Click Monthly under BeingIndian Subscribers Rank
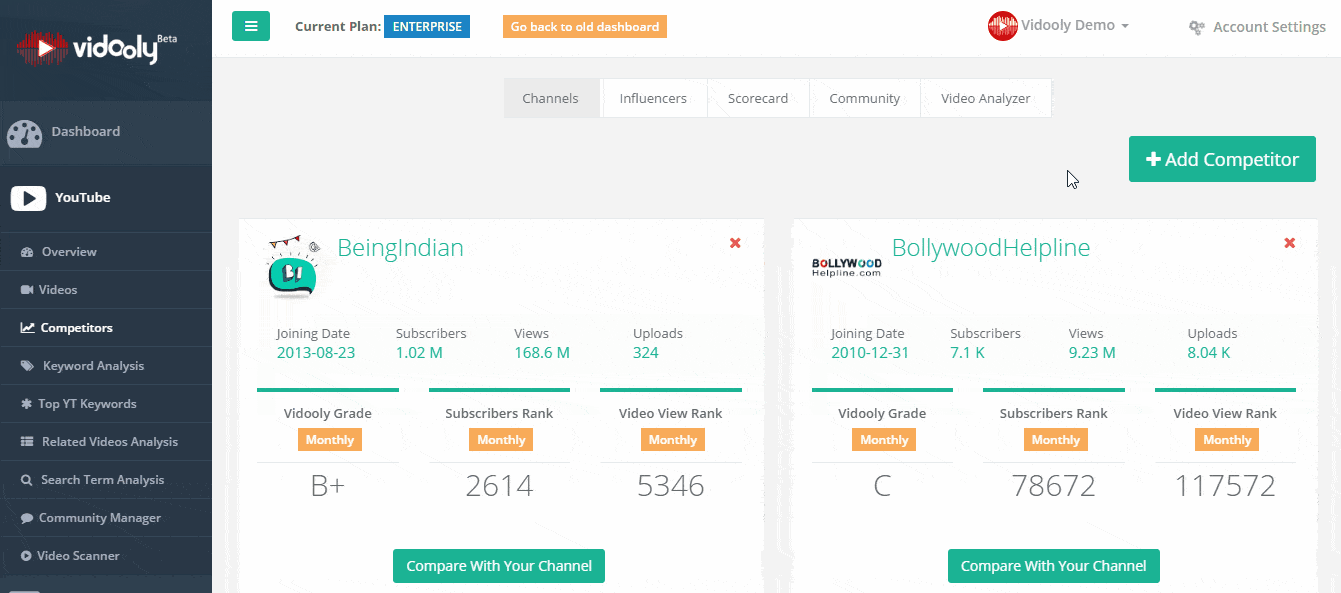Viewport: 1341px width, 593px height. [x=501, y=440]
